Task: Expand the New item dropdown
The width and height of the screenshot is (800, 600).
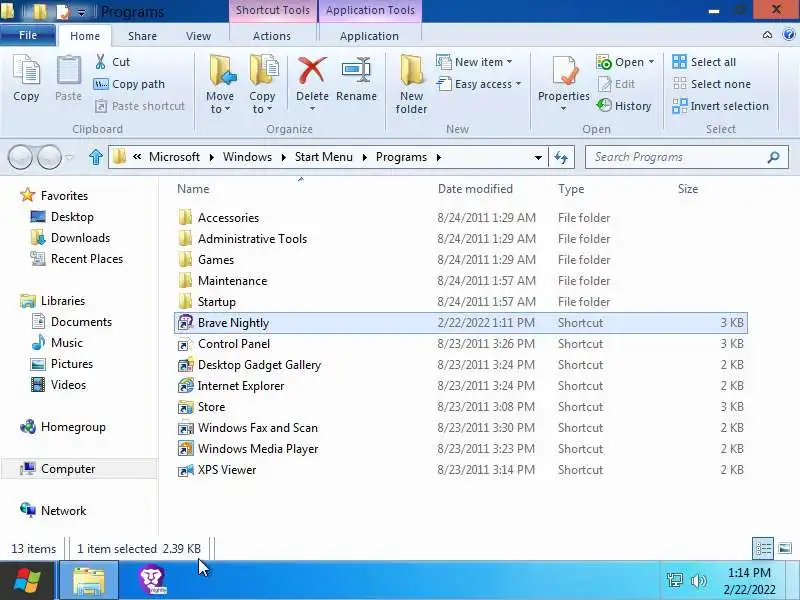Action: 509,62
